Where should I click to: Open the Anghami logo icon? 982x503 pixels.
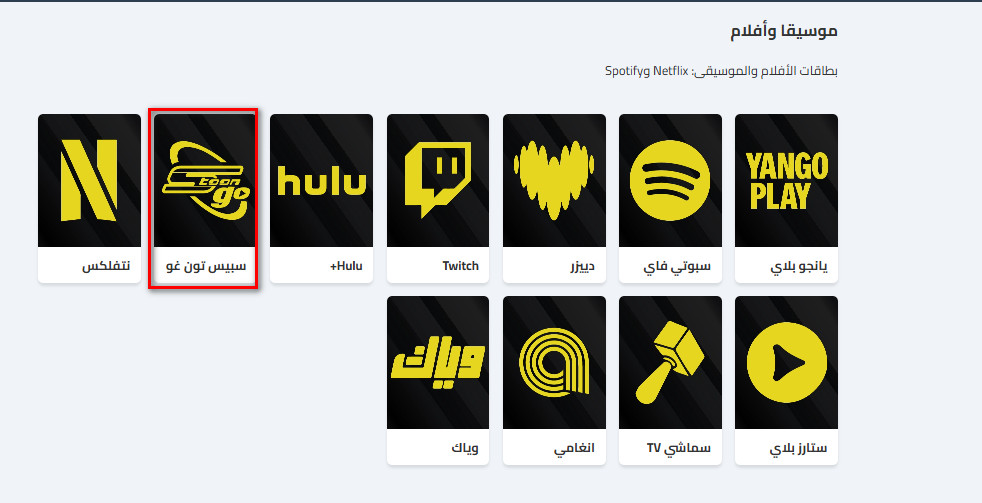(x=554, y=363)
